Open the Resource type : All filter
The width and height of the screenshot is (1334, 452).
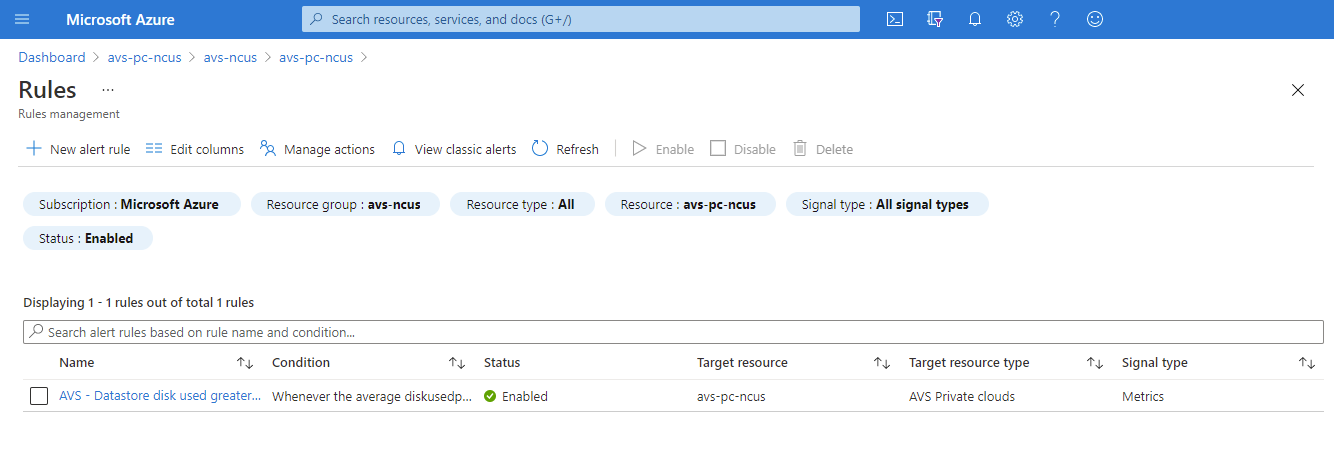point(522,204)
